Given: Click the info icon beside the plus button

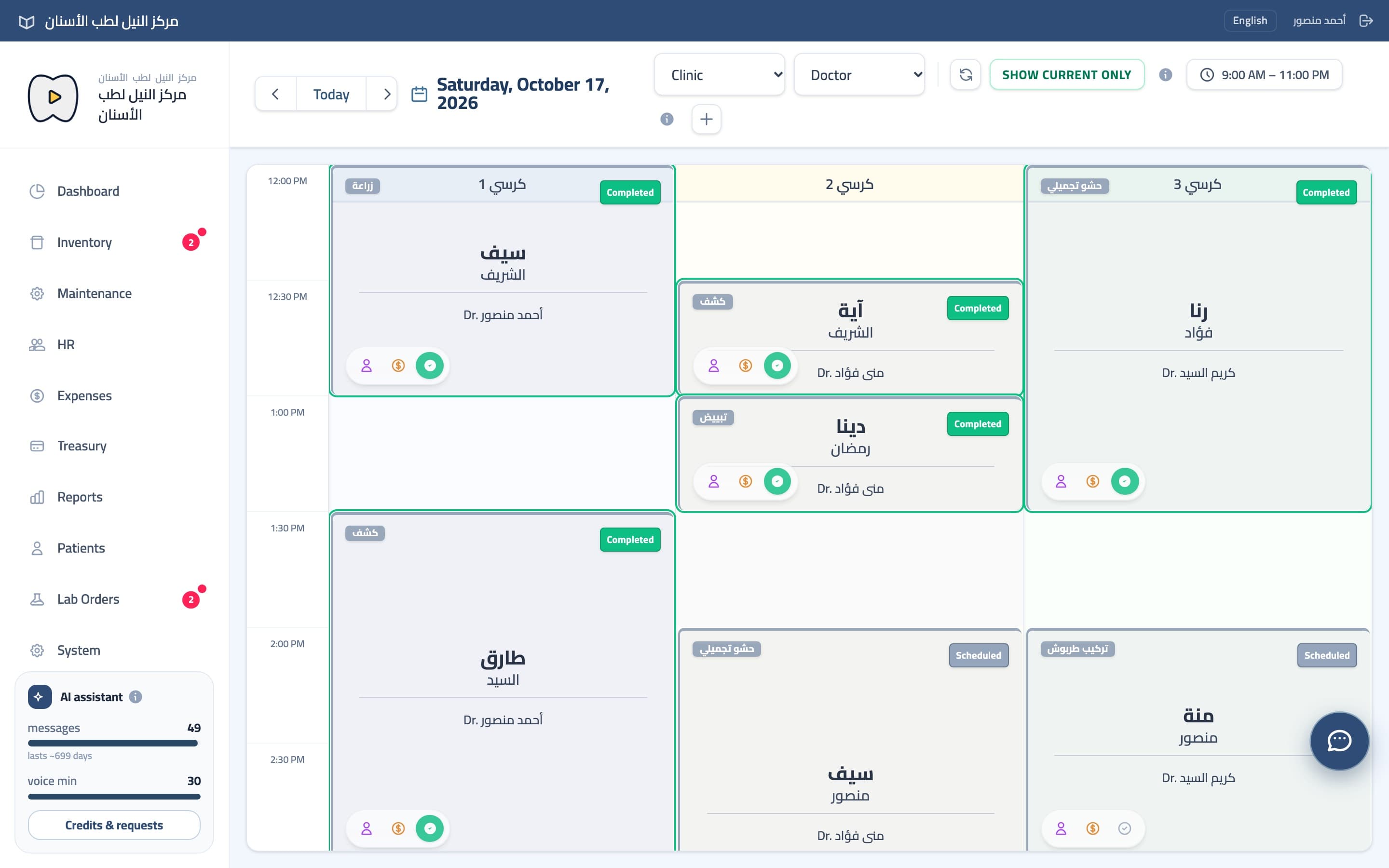Looking at the screenshot, I should pyautogui.click(x=667, y=119).
